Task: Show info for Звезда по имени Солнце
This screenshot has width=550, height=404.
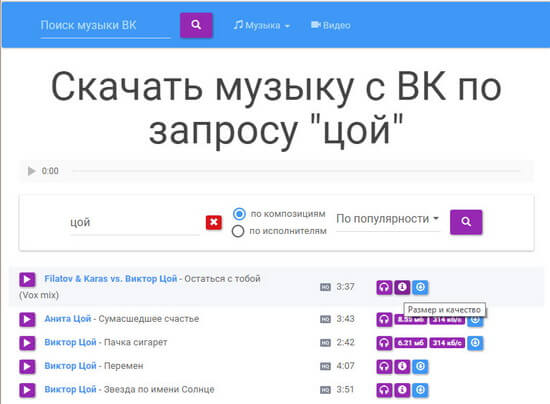Action: [402, 390]
